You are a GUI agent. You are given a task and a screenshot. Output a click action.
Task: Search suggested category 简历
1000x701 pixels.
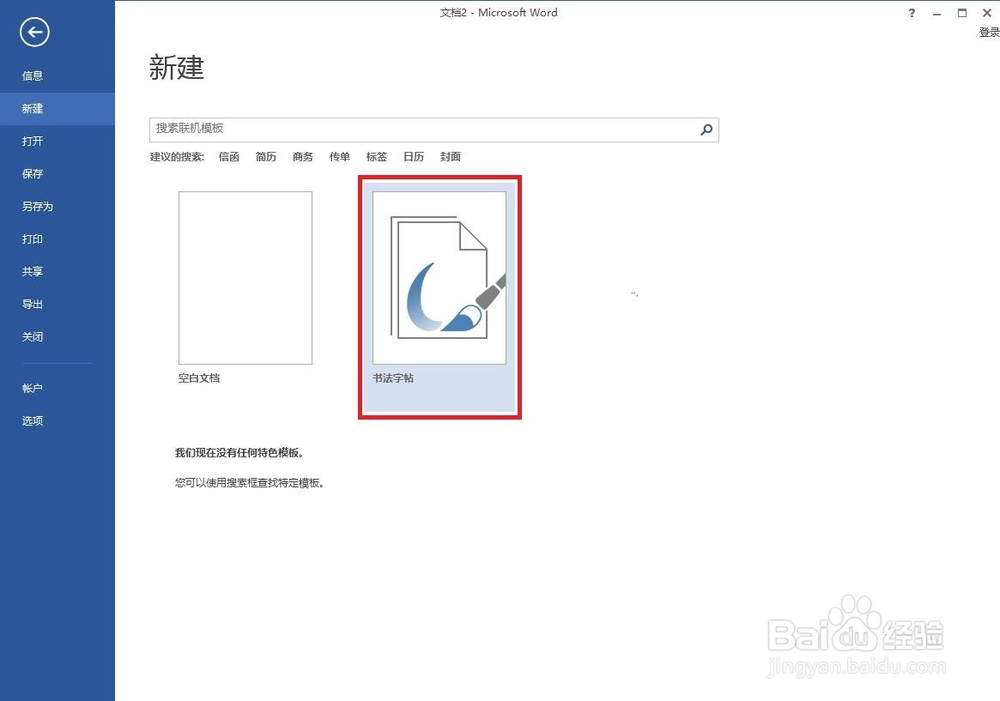point(265,156)
